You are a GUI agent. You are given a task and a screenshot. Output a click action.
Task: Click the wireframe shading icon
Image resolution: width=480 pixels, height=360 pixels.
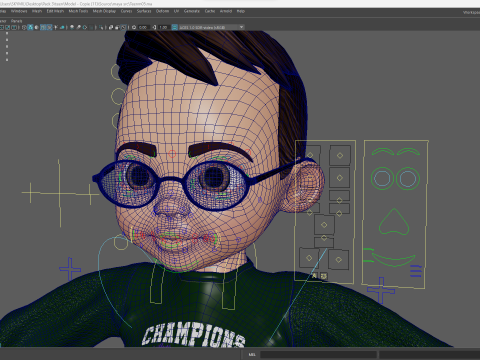24,27
